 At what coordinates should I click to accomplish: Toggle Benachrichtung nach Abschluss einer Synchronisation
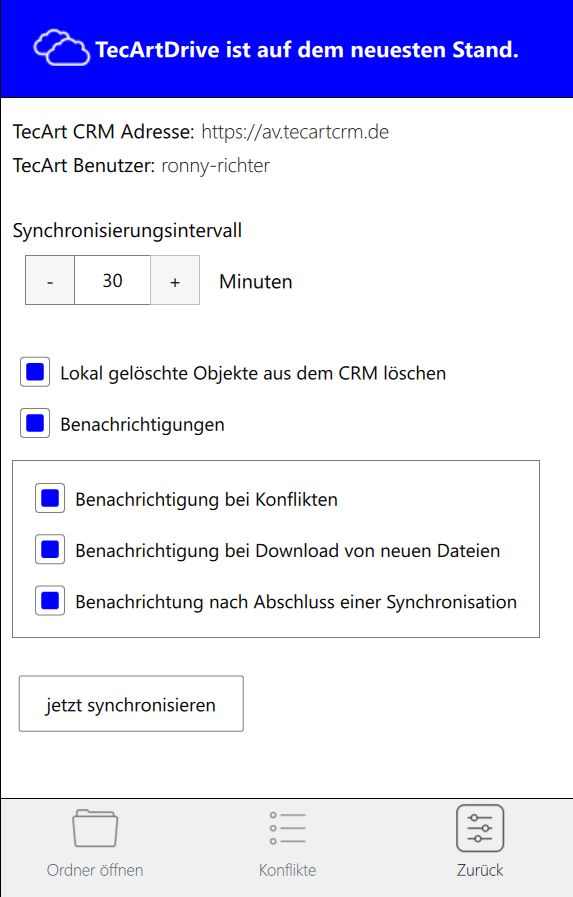pos(50,601)
